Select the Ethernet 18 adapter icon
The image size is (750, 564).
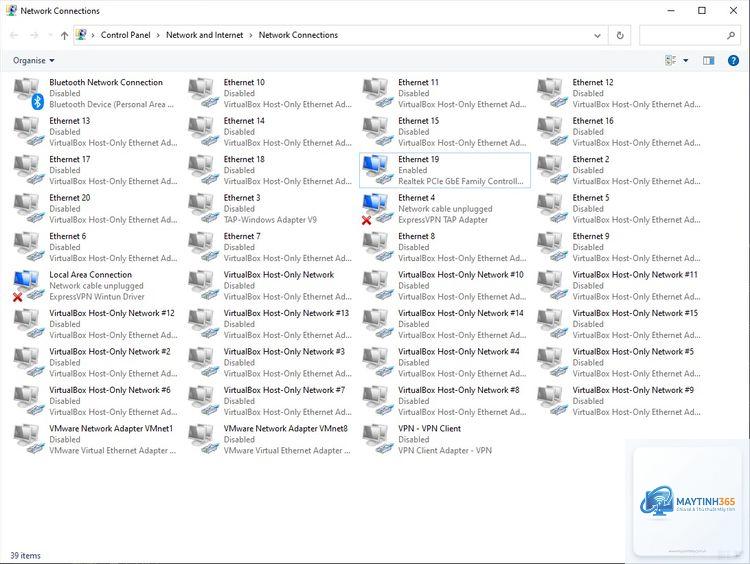pos(203,170)
